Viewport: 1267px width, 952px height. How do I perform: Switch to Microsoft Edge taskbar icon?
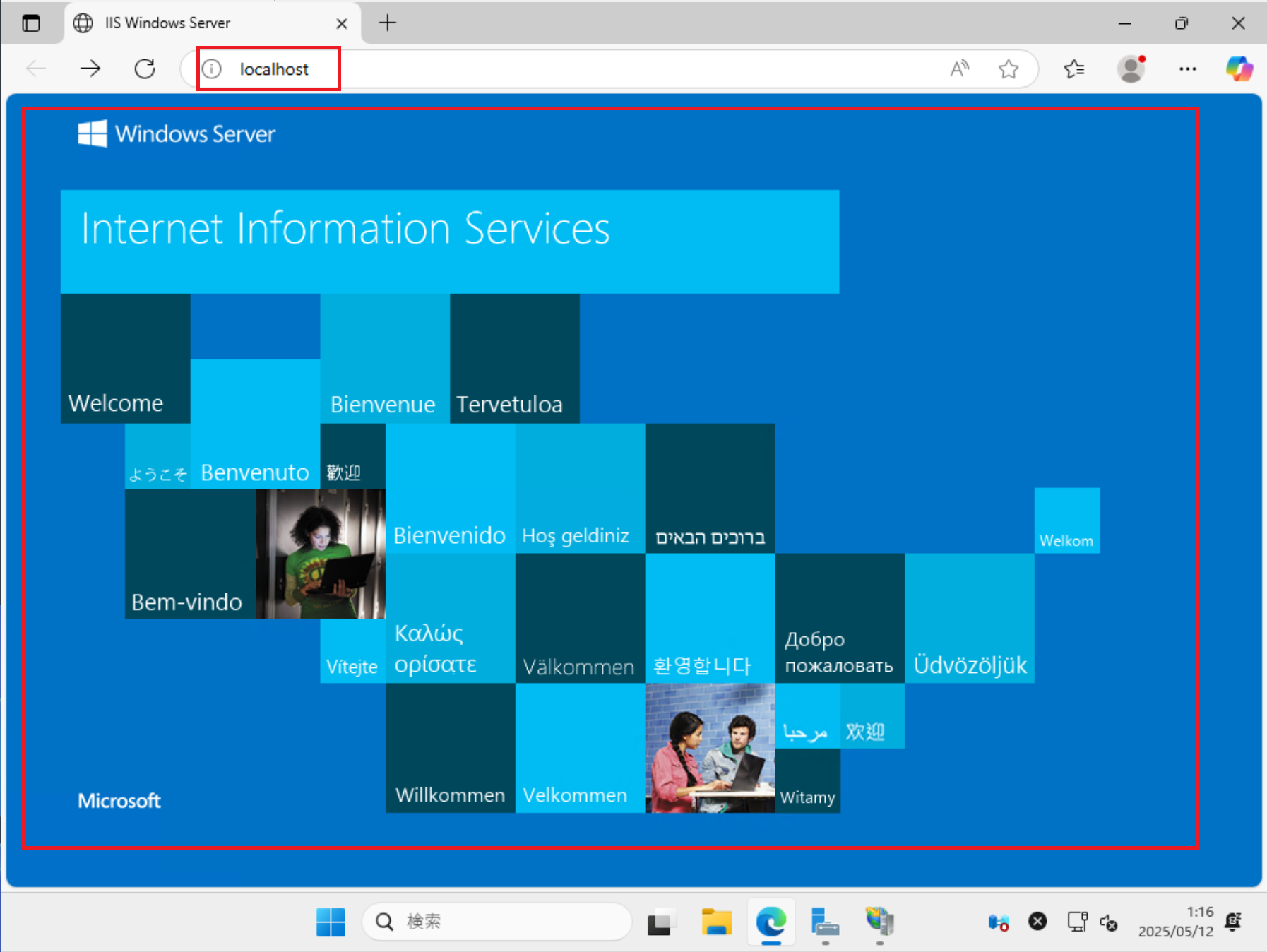[x=771, y=922]
